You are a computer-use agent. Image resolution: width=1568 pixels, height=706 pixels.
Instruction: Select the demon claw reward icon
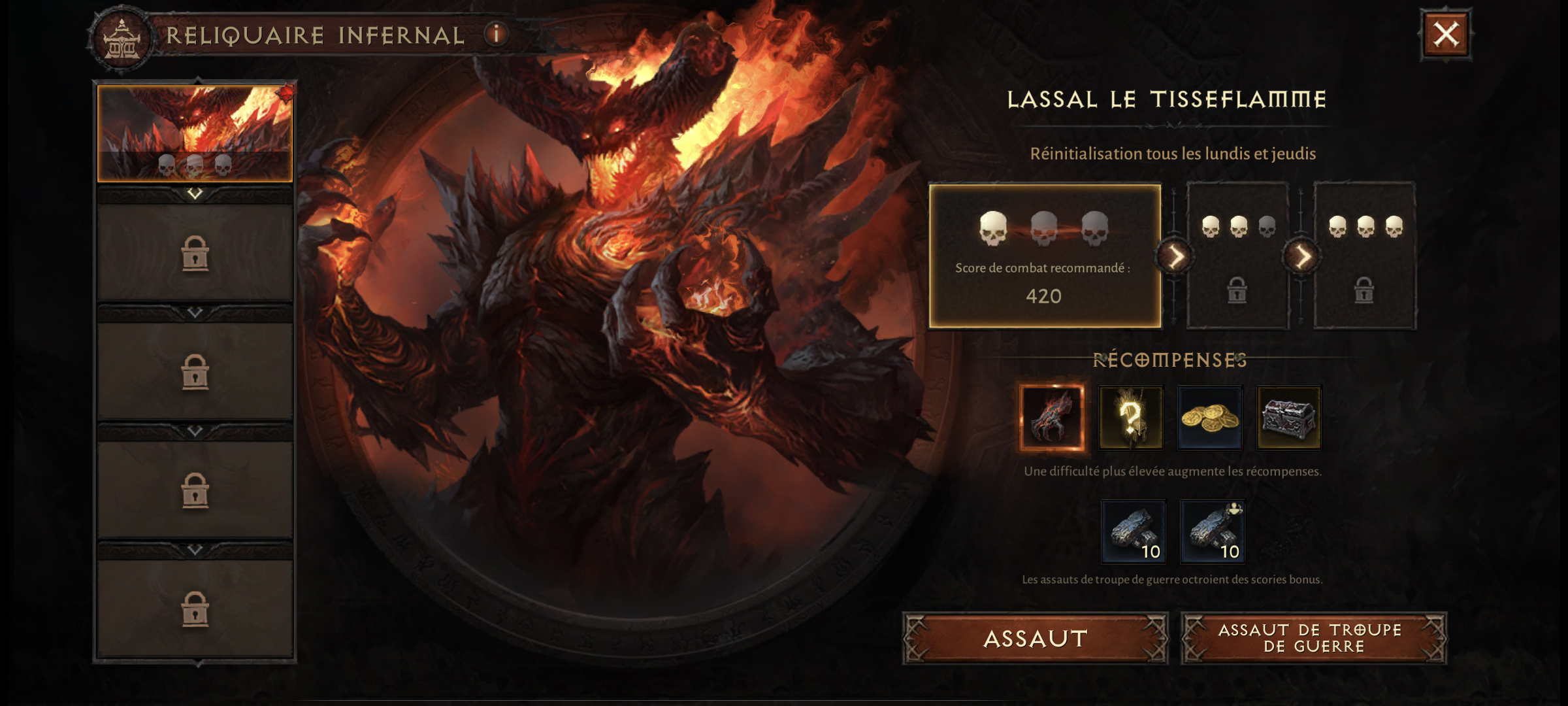point(1052,418)
